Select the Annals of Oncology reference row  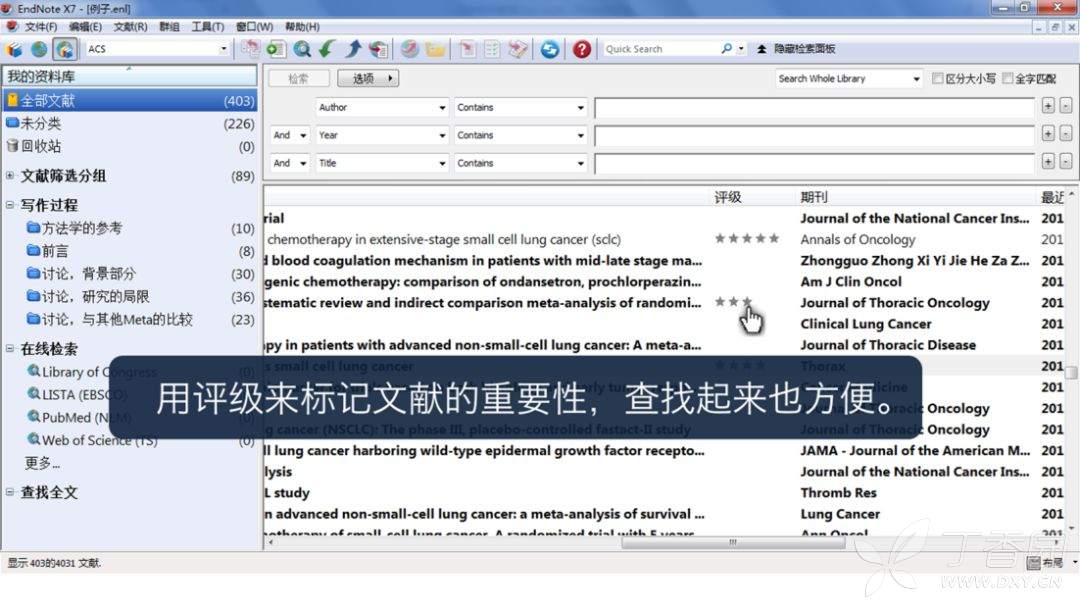pos(664,239)
